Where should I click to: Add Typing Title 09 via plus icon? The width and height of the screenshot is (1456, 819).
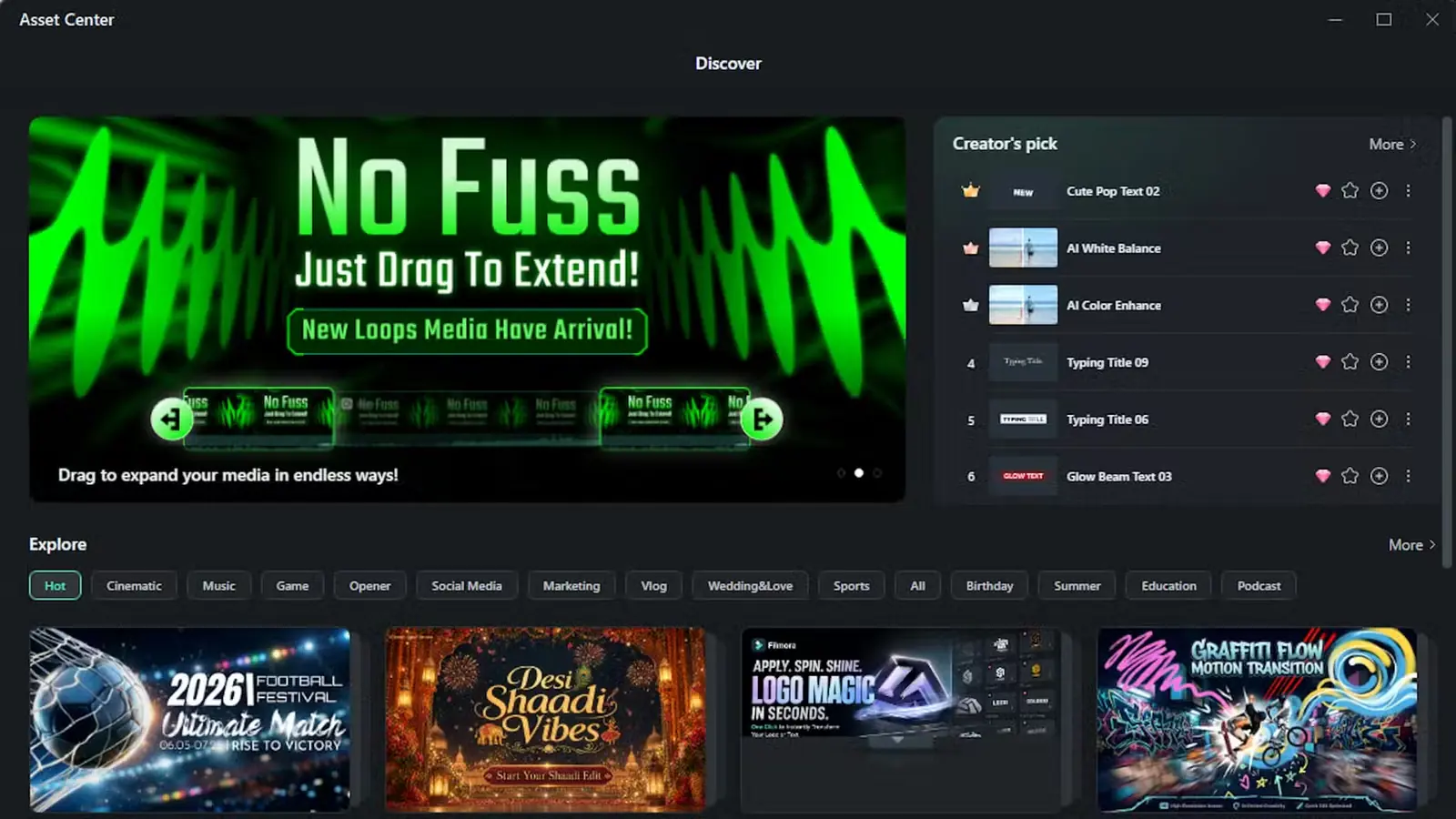(1380, 362)
